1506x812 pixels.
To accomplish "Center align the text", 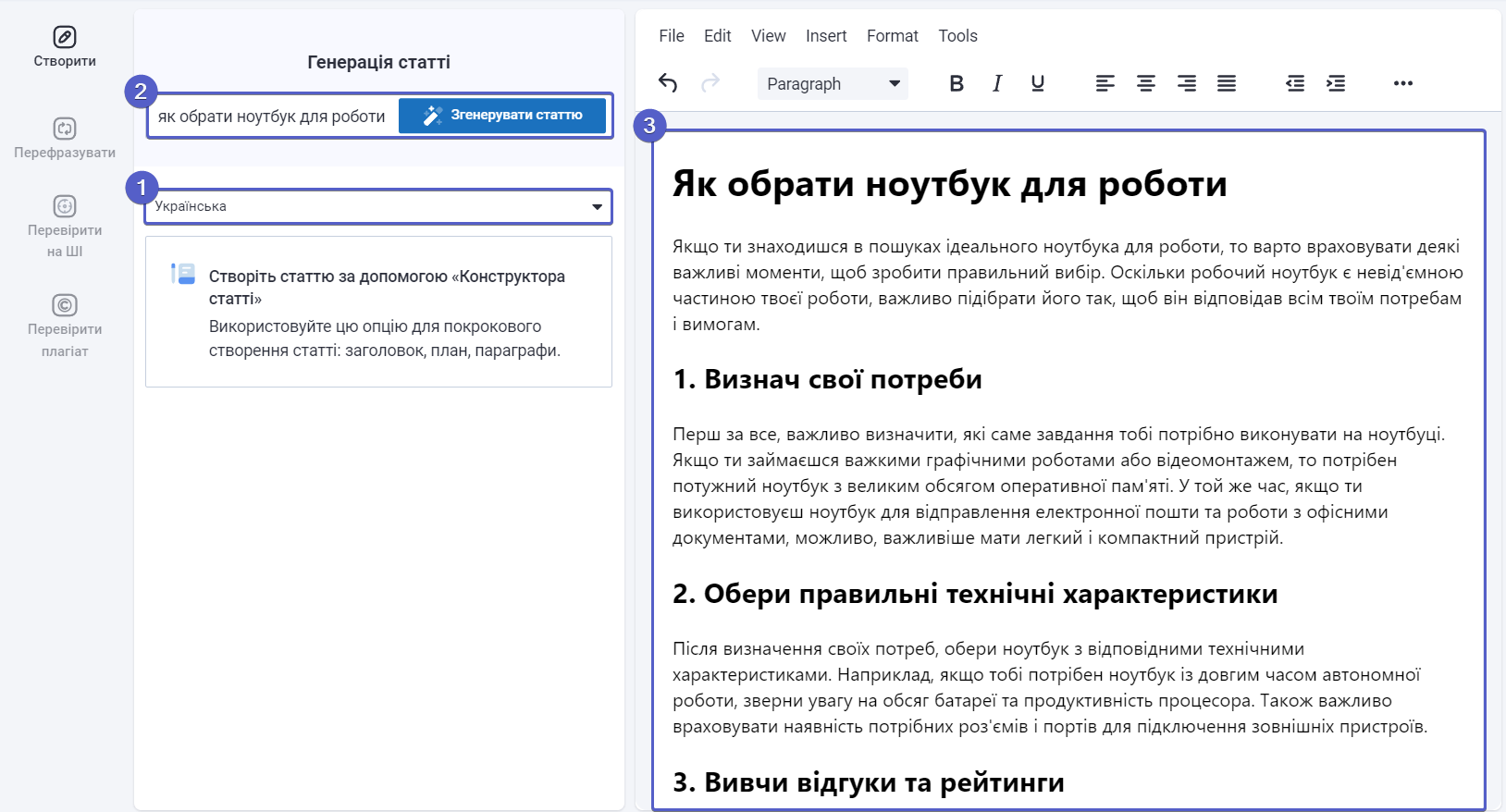I will pyautogui.click(x=1145, y=83).
